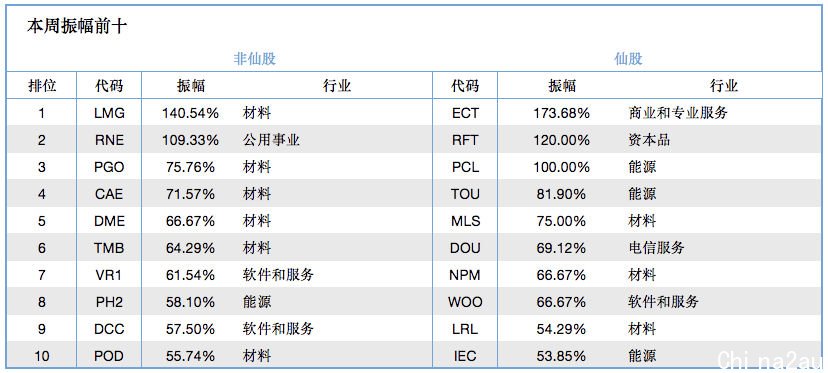
Task: Select the 排位 column header
Action: pos(42,86)
